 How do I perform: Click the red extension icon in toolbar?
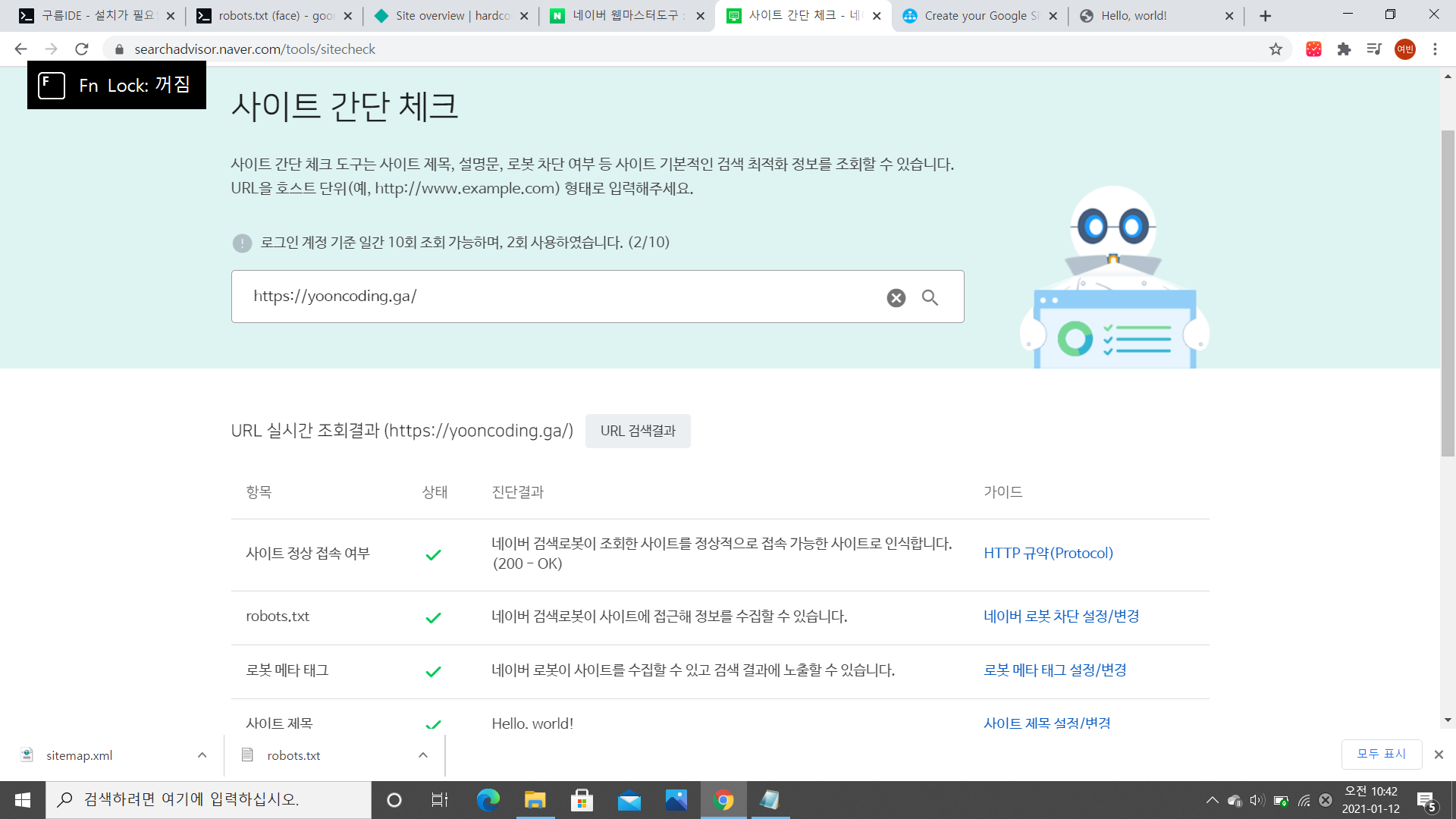click(x=1313, y=49)
